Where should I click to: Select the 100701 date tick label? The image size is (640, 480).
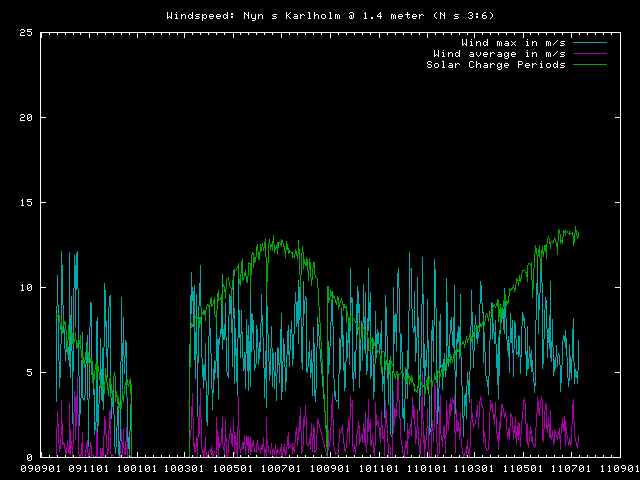pos(281,468)
